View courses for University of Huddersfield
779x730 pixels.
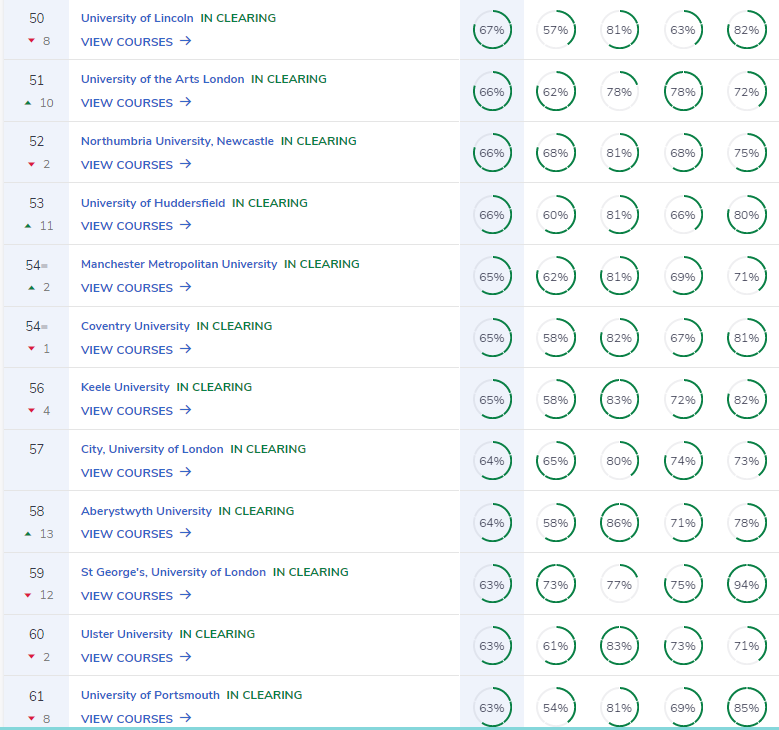(x=136, y=226)
